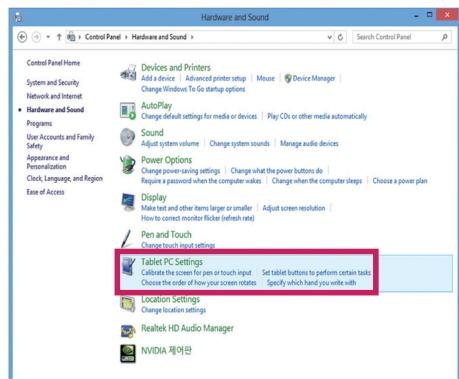
Task: Open the Mouse settings link
Action: click(266, 78)
